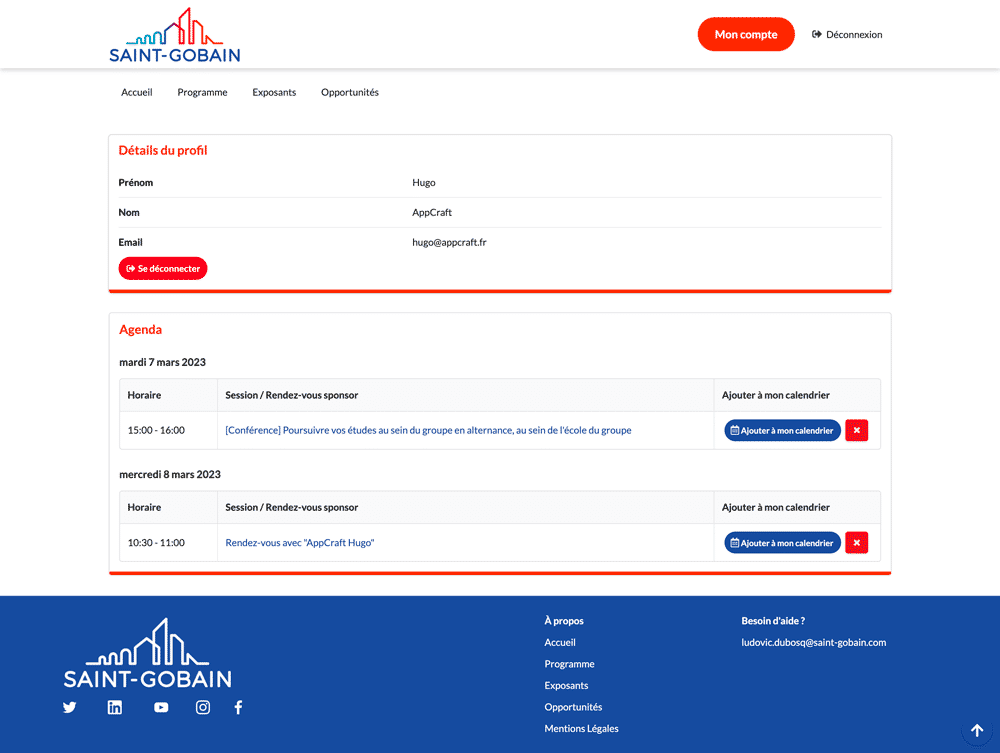Screen dimensions: 1000x753
Task: Open the Facebook icon in footer
Action: [x=238, y=708]
